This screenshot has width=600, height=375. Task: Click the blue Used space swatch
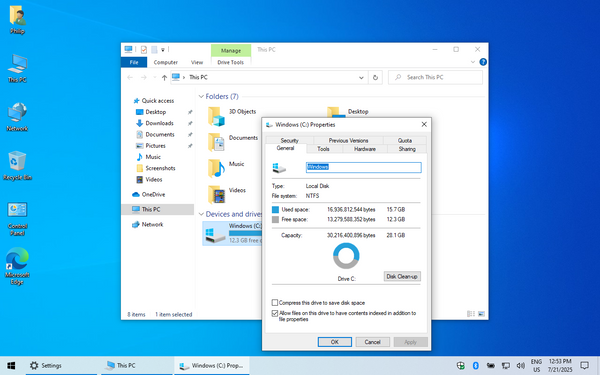click(x=275, y=210)
